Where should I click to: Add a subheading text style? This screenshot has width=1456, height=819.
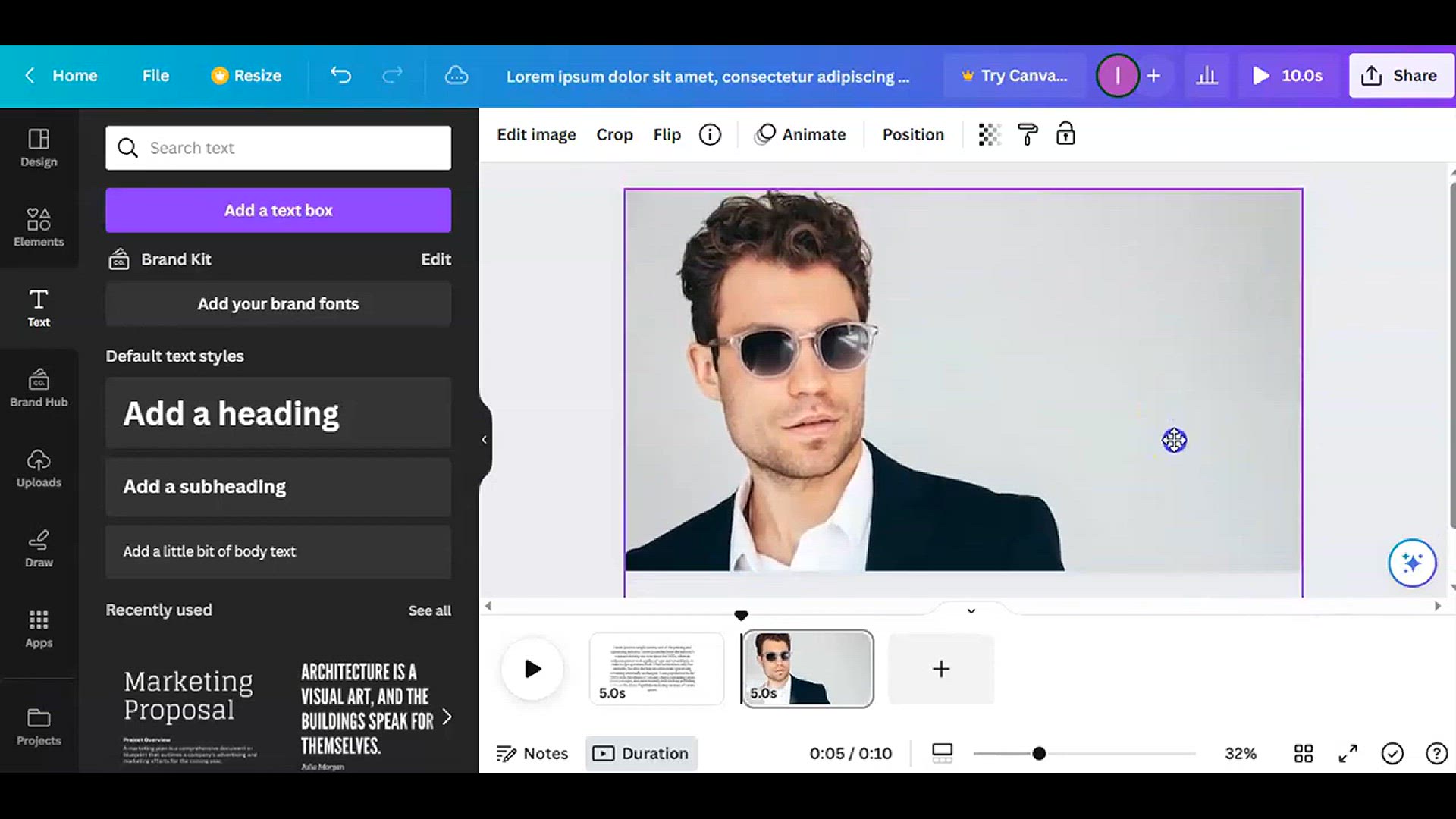[278, 487]
